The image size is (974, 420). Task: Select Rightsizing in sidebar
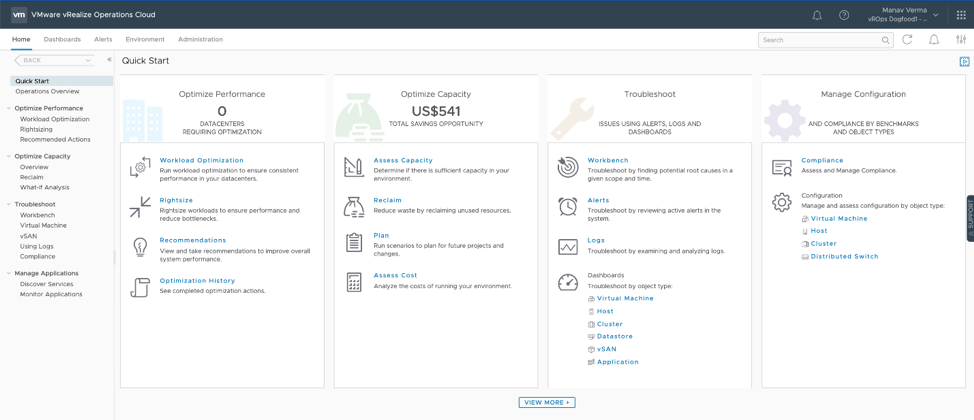point(36,129)
